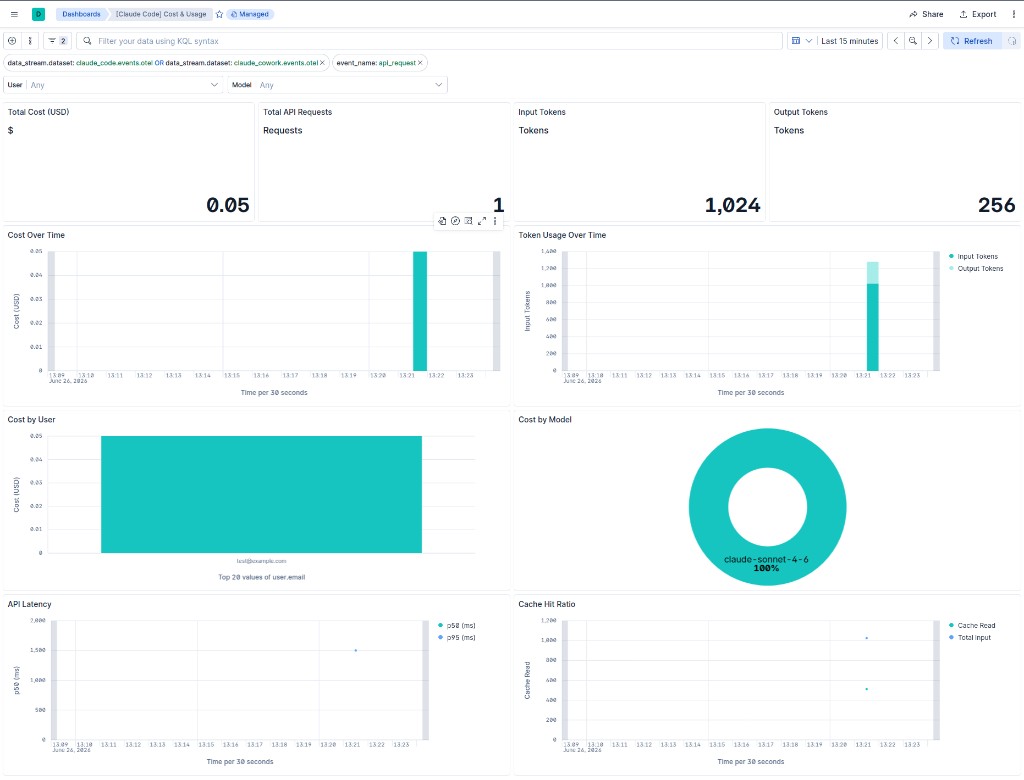Remove the event_name: api_request filter
This screenshot has height=780, width=1024.
point(420,63)
